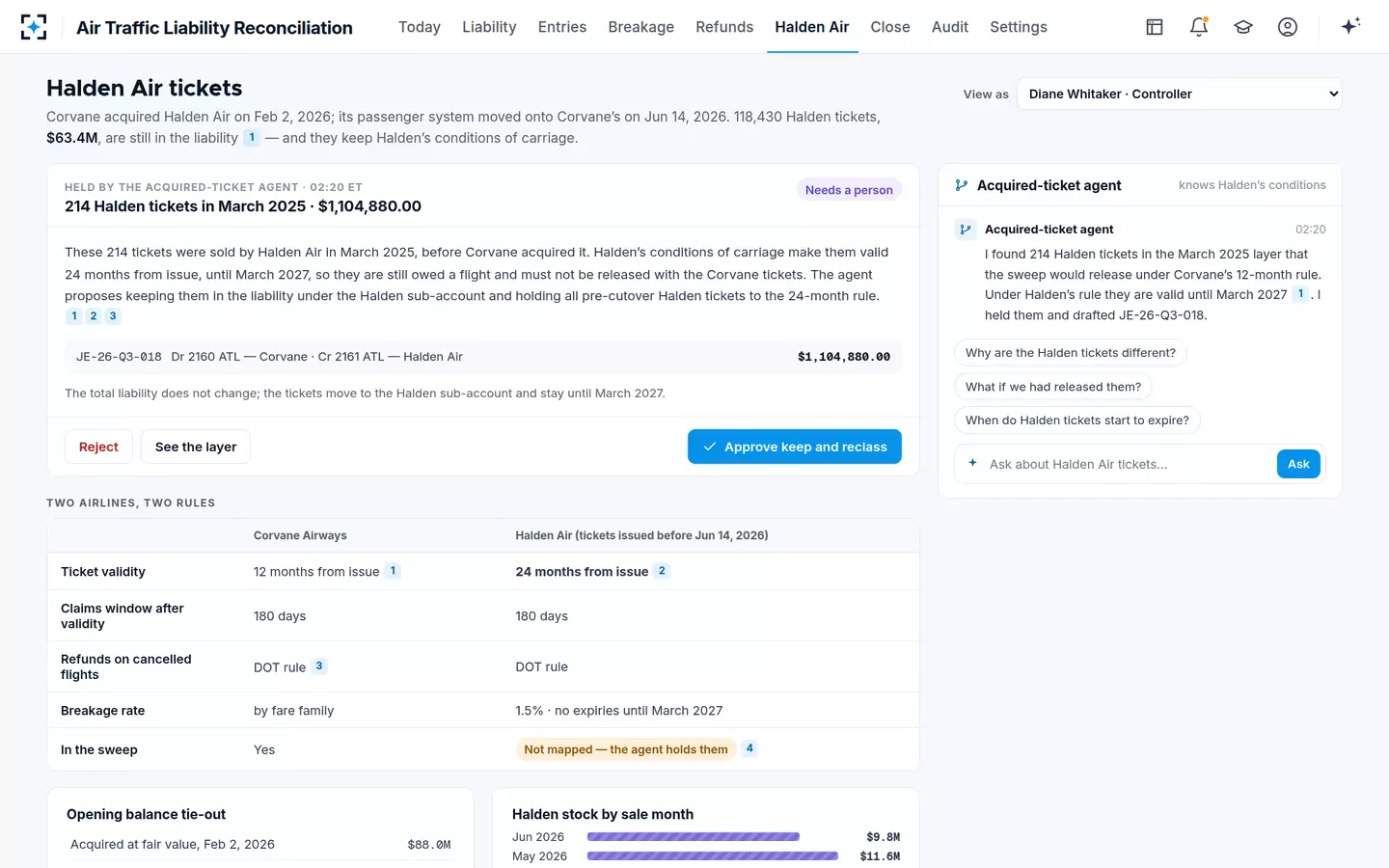Image resolution: width=1389 pixels, height=868 pixels.
Task: Reject the proposed reclass entry
Action: tap(98, 447)
